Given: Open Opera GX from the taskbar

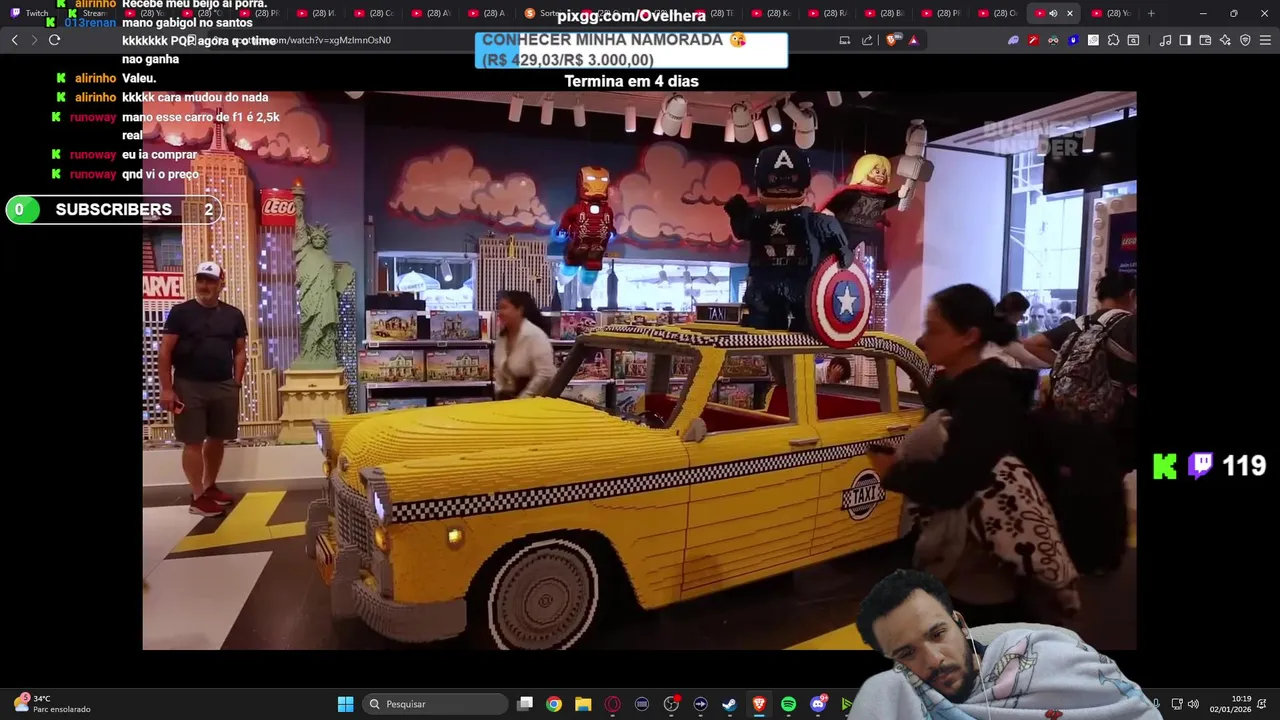Looking at the screenshot, I should tap(613, 704).
